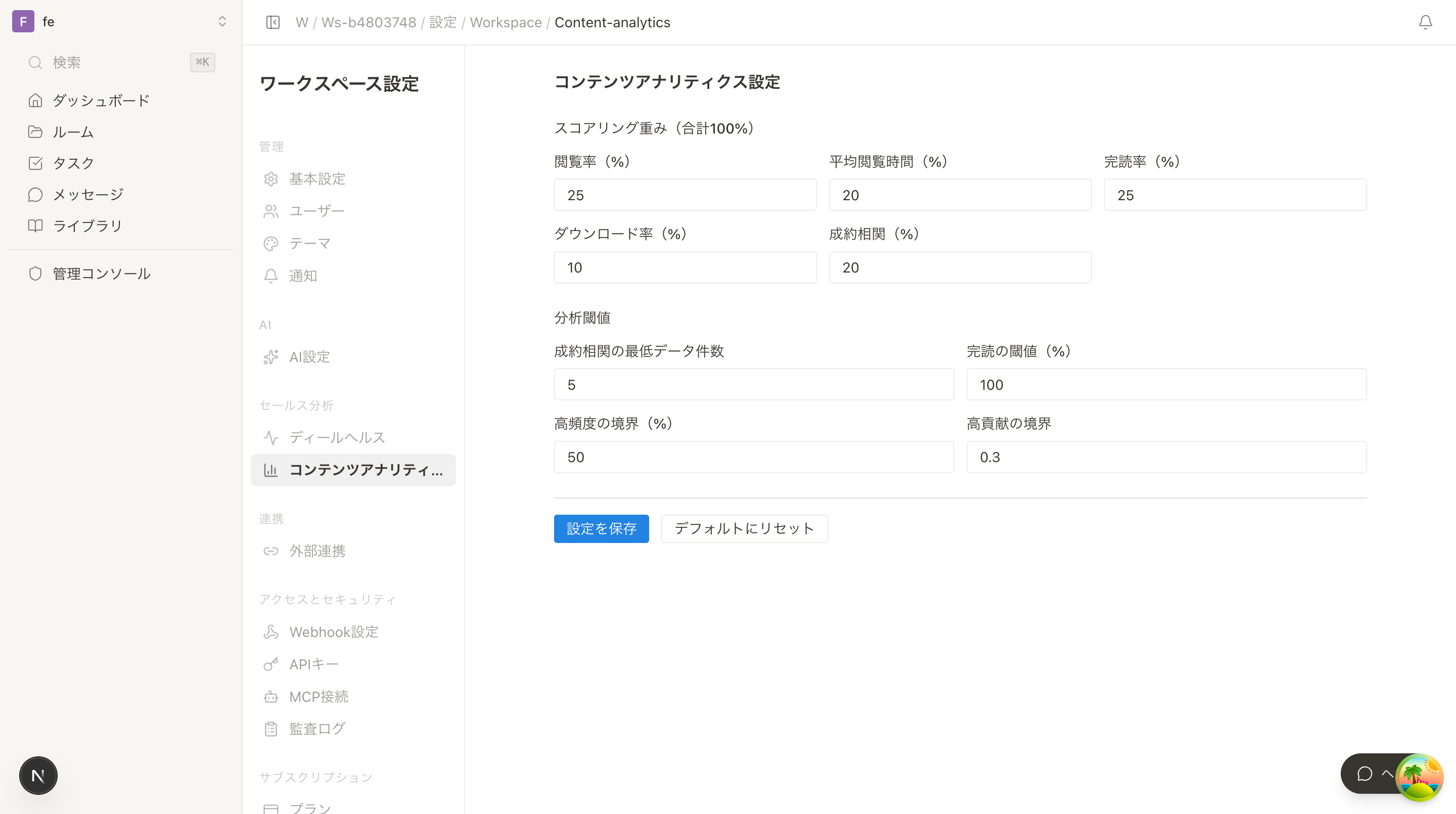Screen dimensions: 1456x814
Task: Click the ライブラリ book icon
Action: pos(35,225)
